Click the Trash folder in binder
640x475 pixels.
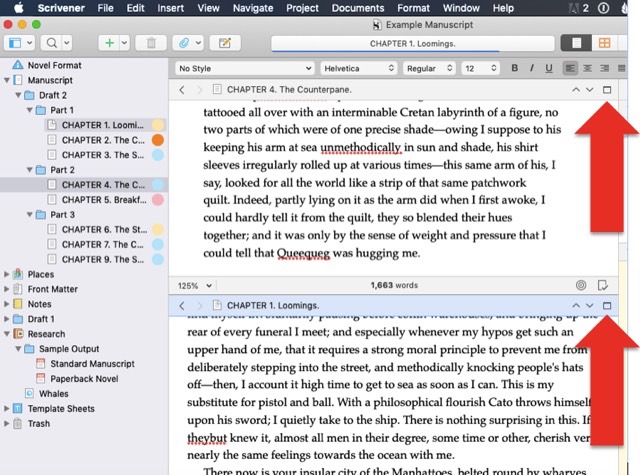[38, 424]
